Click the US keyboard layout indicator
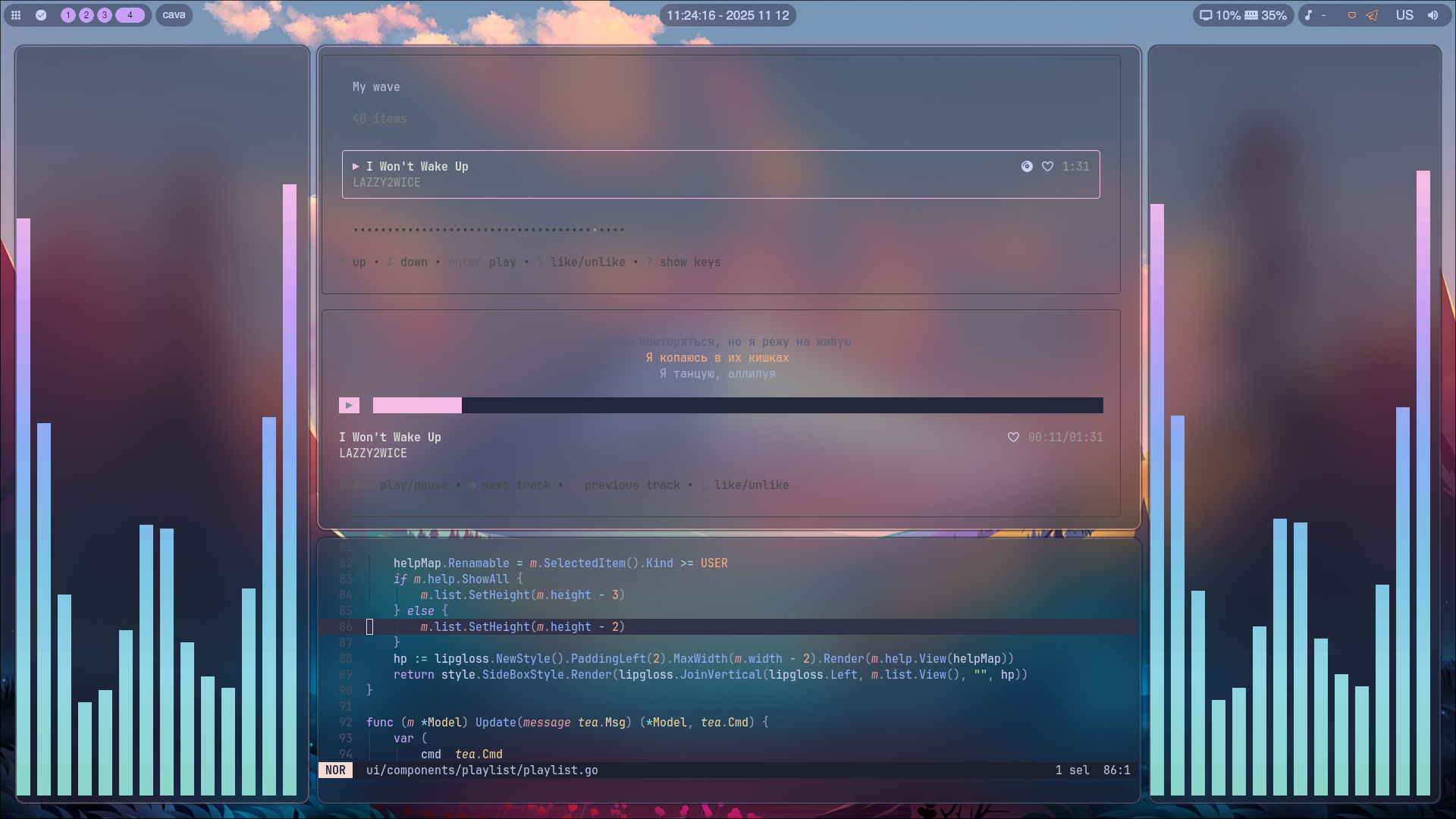1456x819 pixels. (1404, 15)
